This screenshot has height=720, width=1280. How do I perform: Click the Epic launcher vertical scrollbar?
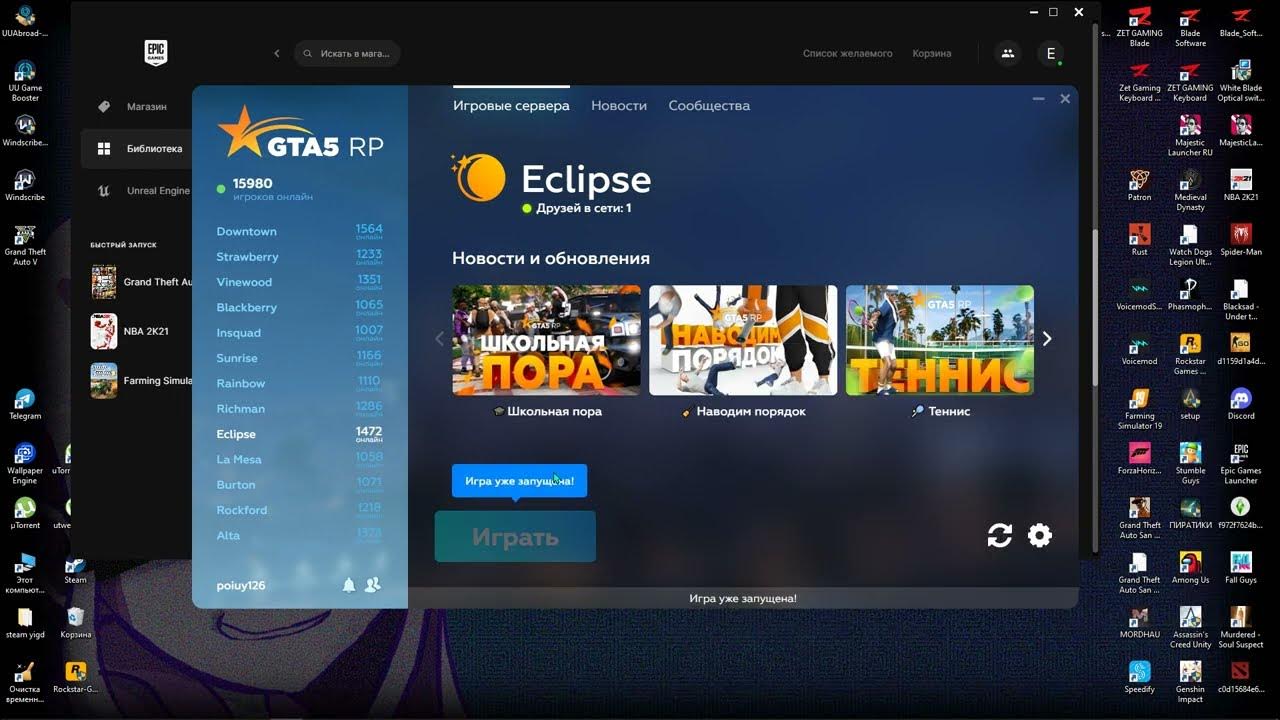pyautogui.click(x=1095, y=306)
